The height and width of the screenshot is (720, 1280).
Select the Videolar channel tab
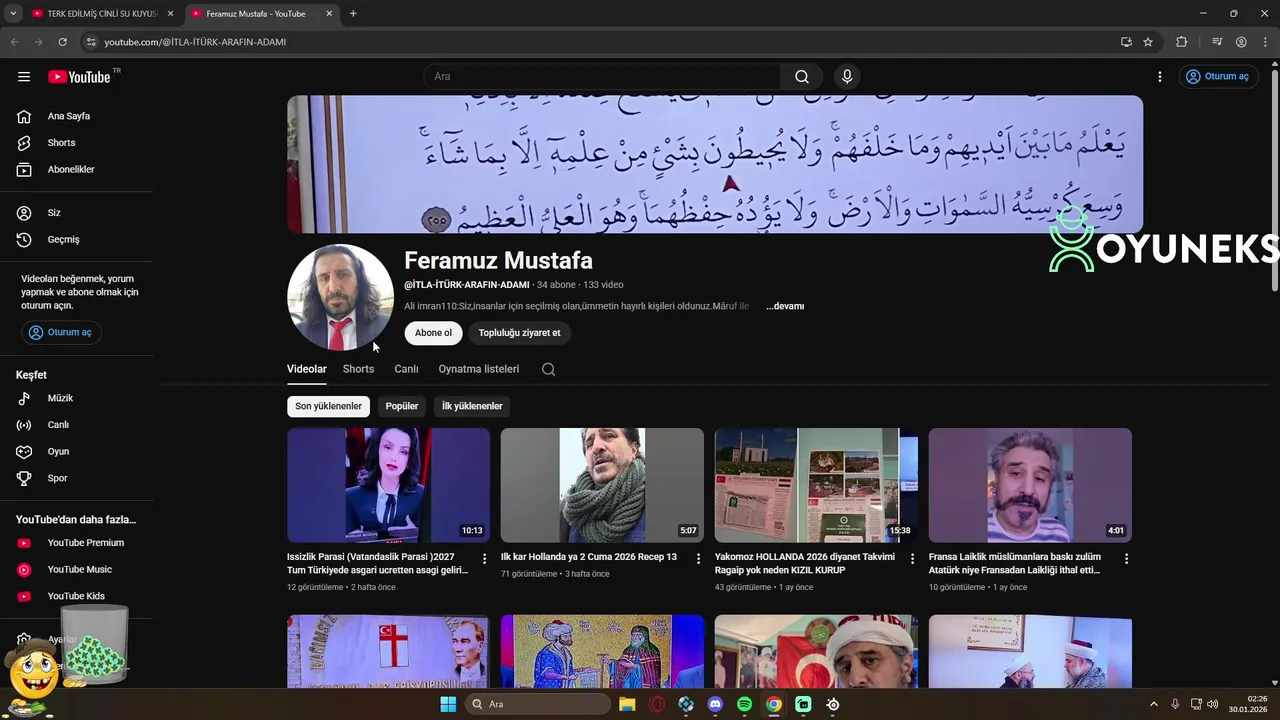(307, 369)
